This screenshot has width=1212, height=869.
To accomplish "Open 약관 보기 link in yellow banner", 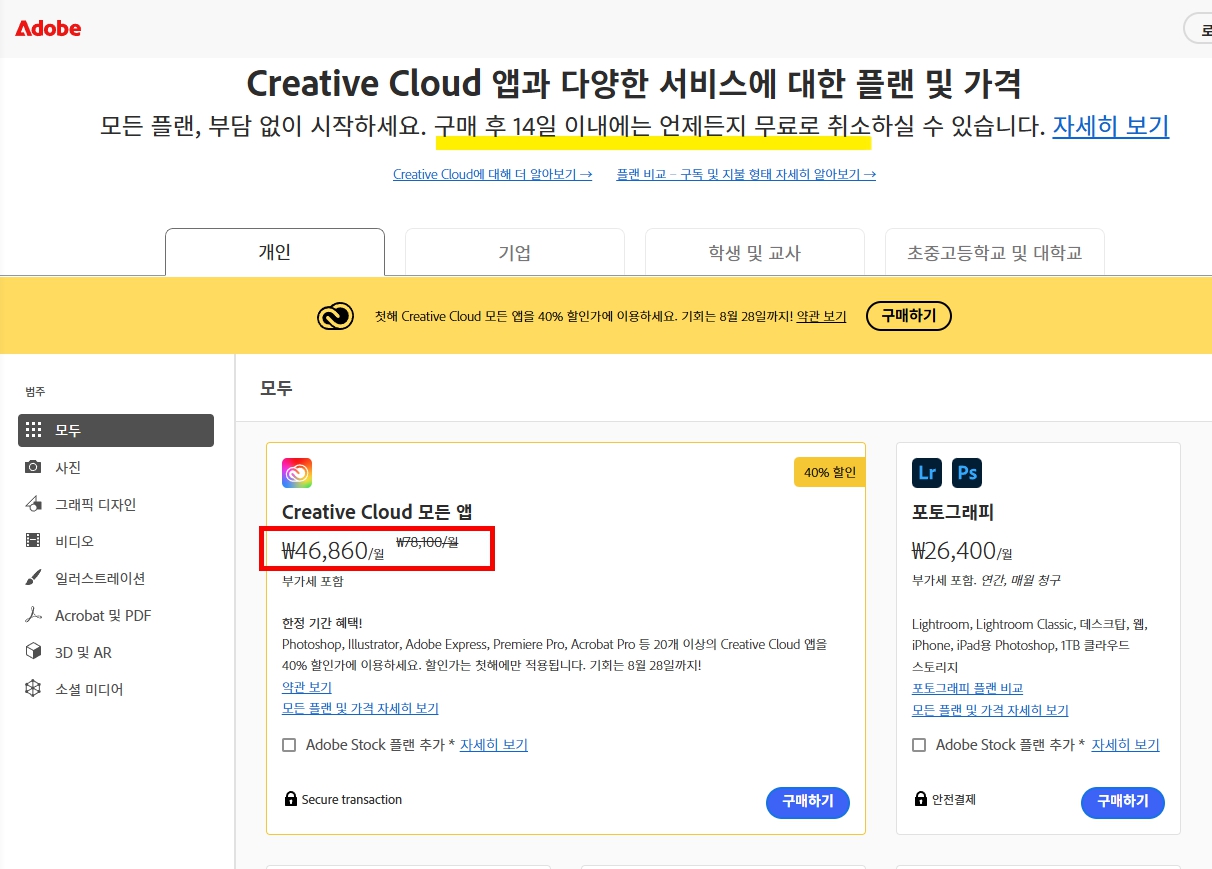I will pos(821,316).
